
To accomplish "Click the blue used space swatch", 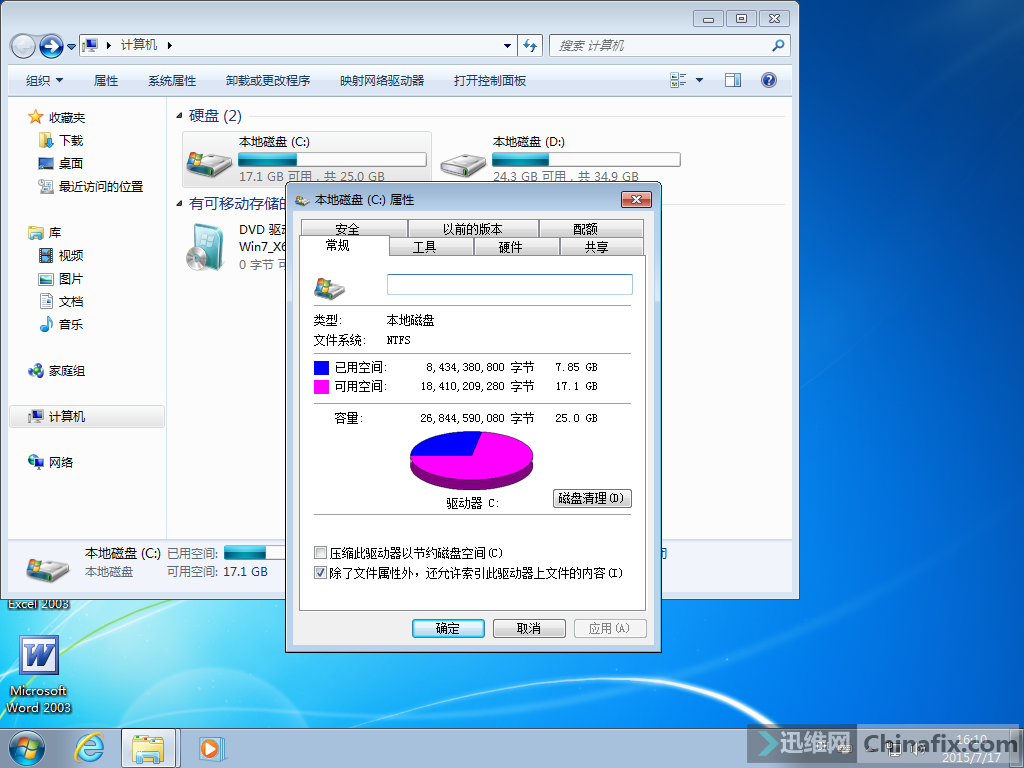I will (x=321, y=368).
